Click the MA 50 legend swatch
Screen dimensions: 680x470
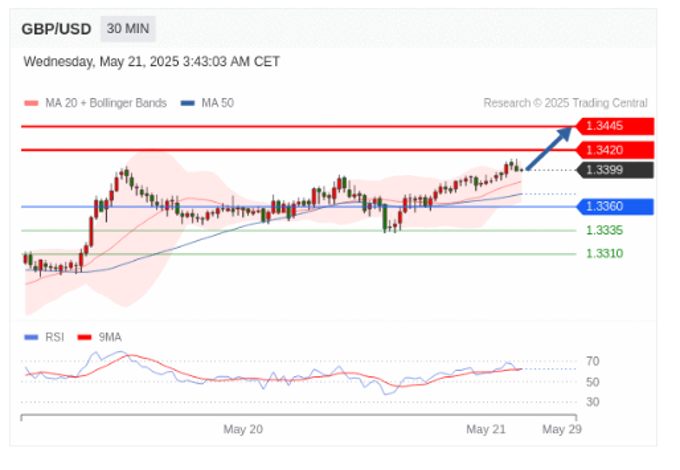(x=188, y=103)
